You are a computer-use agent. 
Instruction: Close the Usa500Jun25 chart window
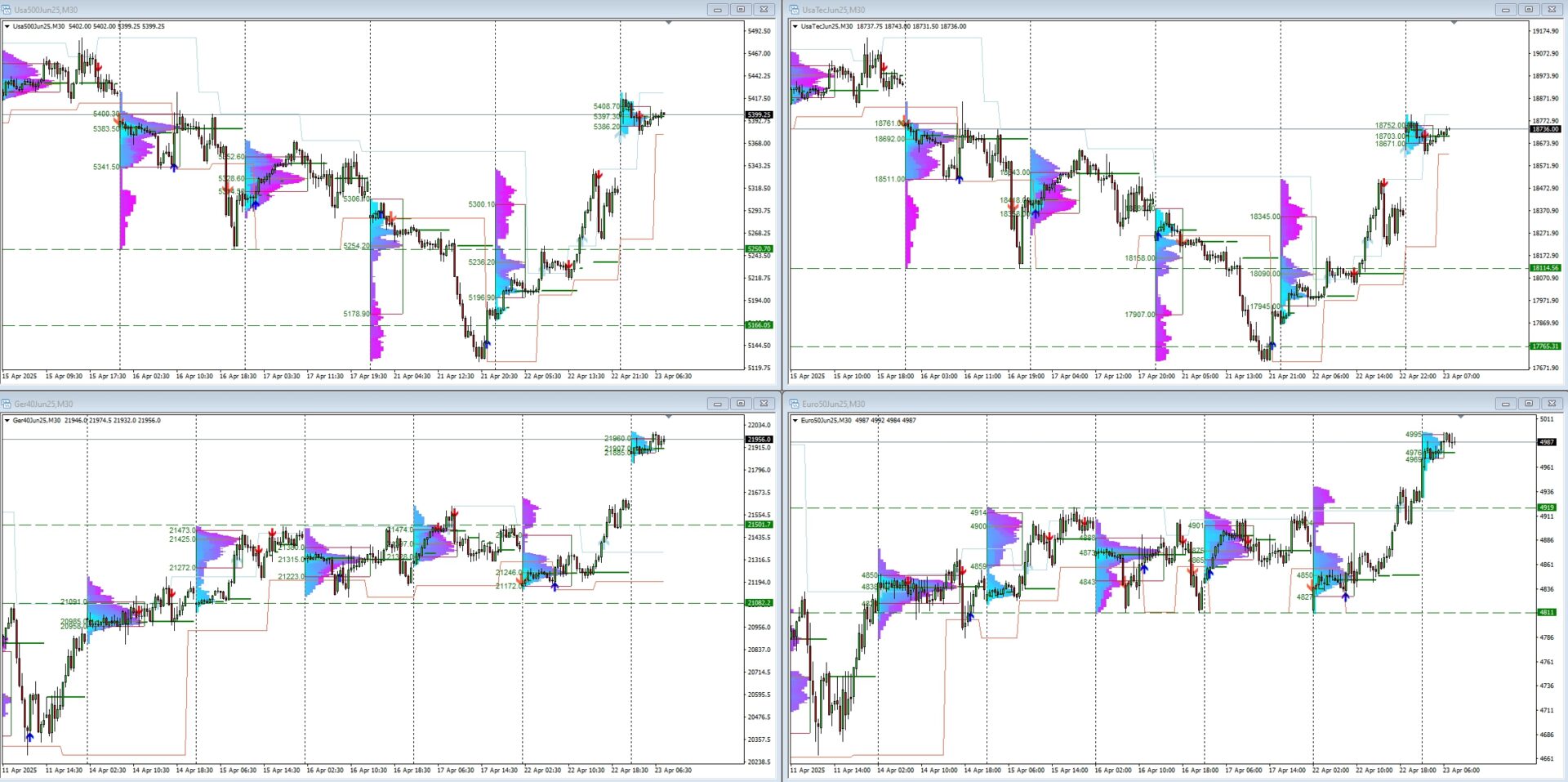tap(764, 10)
